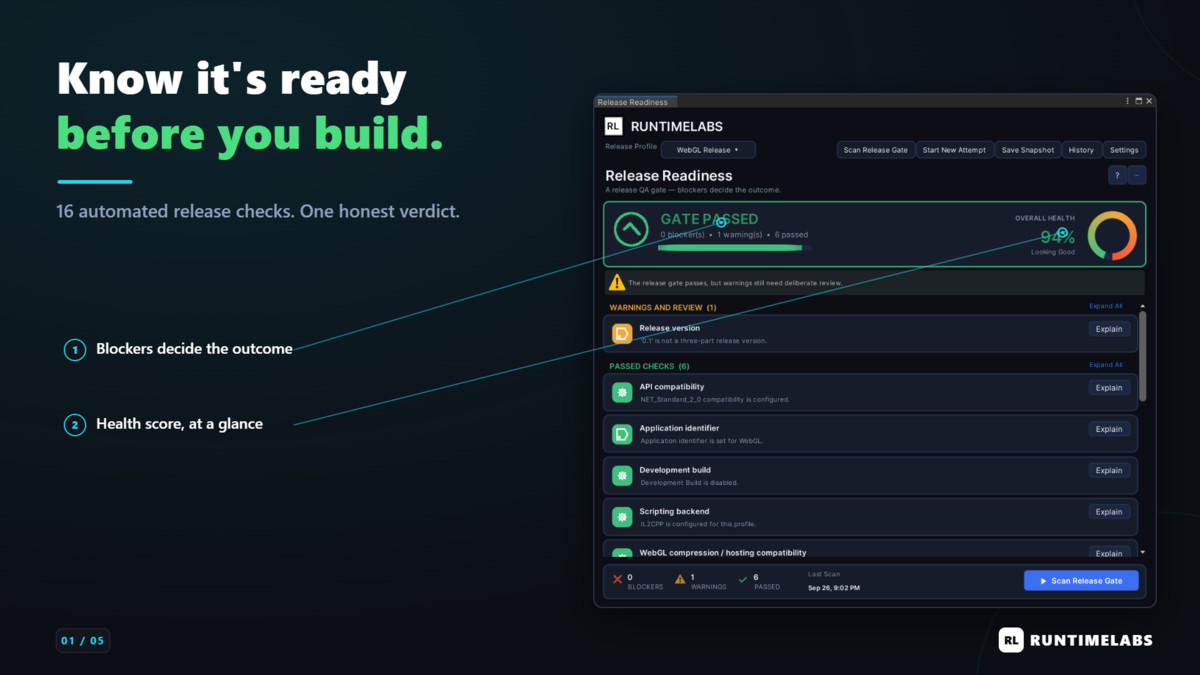
Task: Click the Scripting backend row title
Action: coord(674,511)
